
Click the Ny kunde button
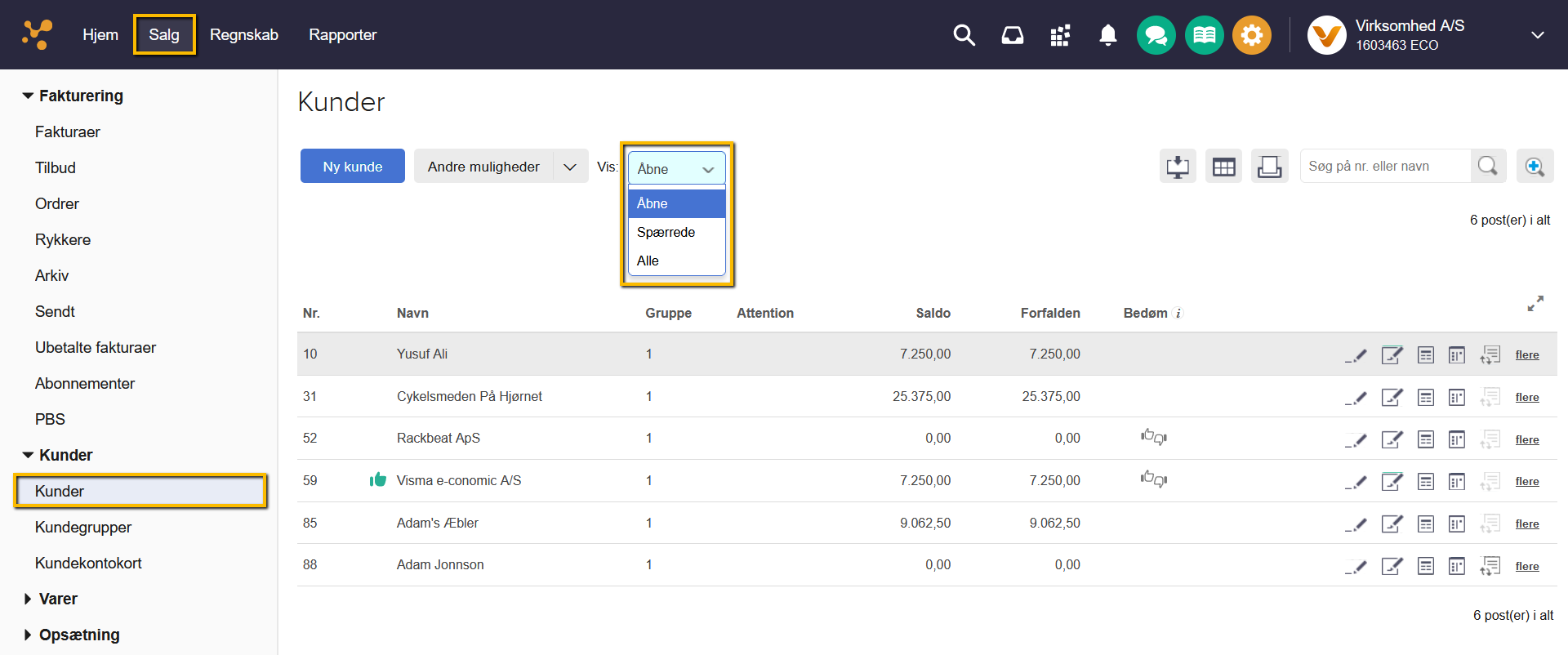pos(352,167)
